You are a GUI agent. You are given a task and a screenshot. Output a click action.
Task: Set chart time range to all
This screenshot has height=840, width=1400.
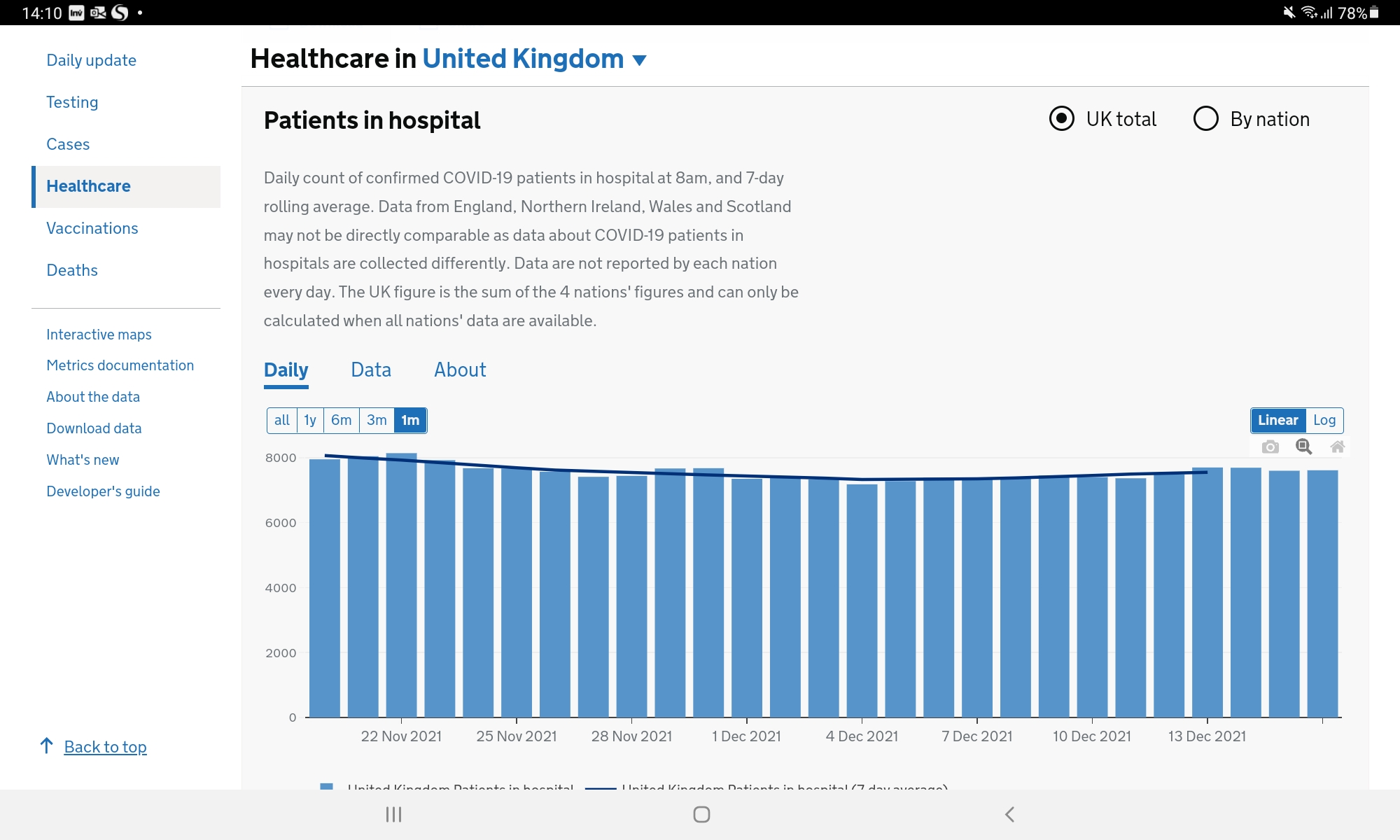[281, 420]
